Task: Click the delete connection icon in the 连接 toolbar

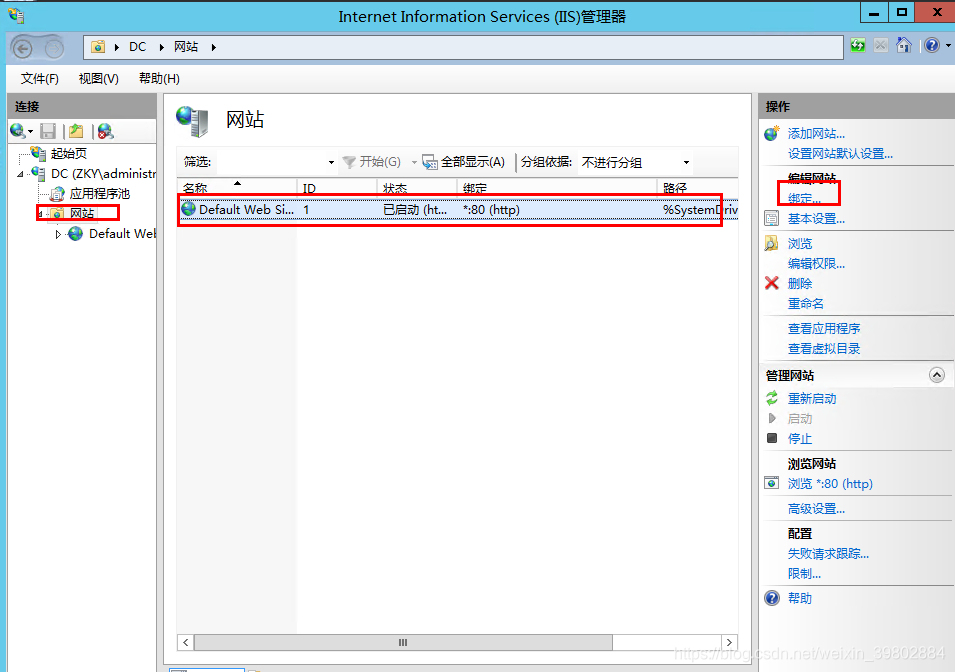Action: tap(105, 130)
